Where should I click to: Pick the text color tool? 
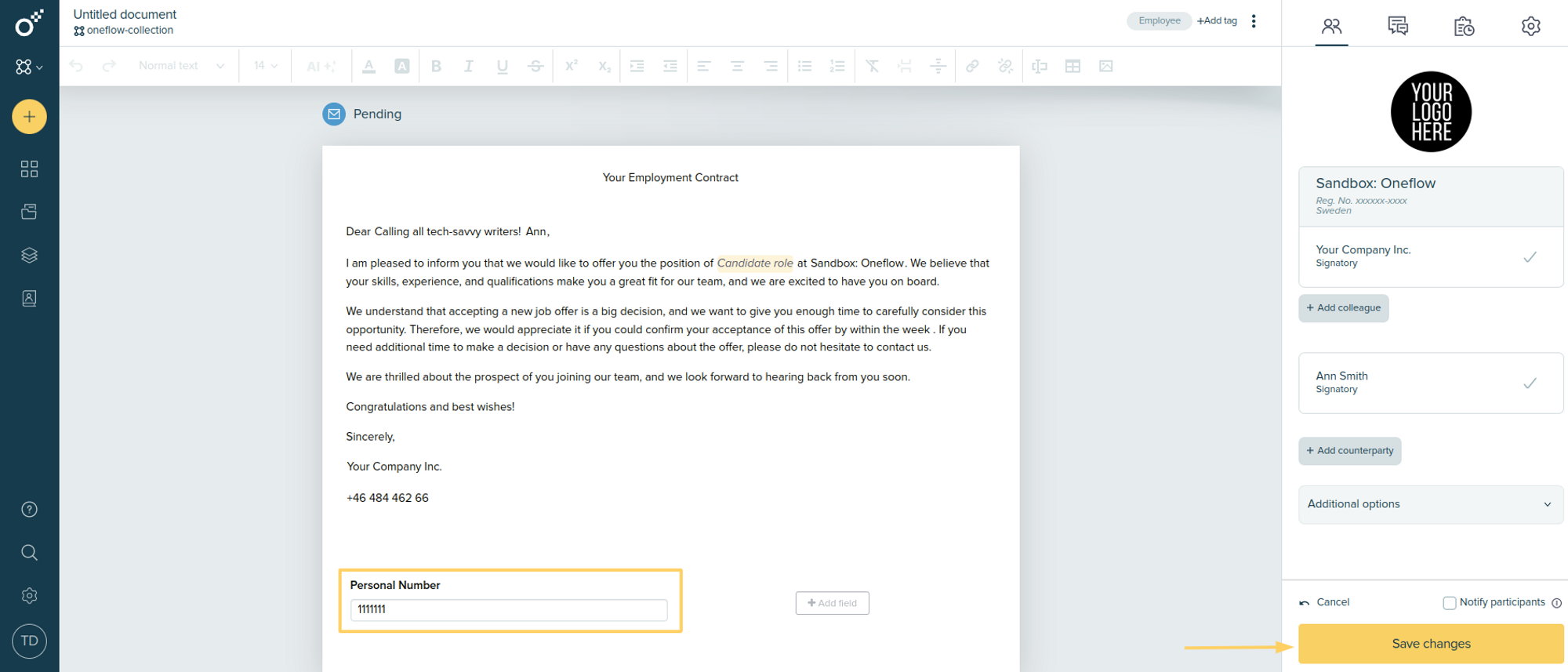coord(368,66)
